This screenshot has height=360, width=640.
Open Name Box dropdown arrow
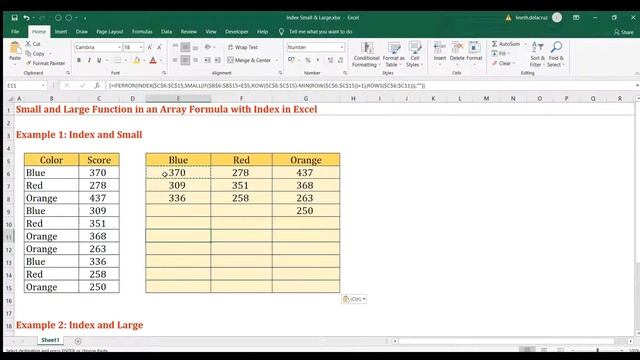click(43, 85)
